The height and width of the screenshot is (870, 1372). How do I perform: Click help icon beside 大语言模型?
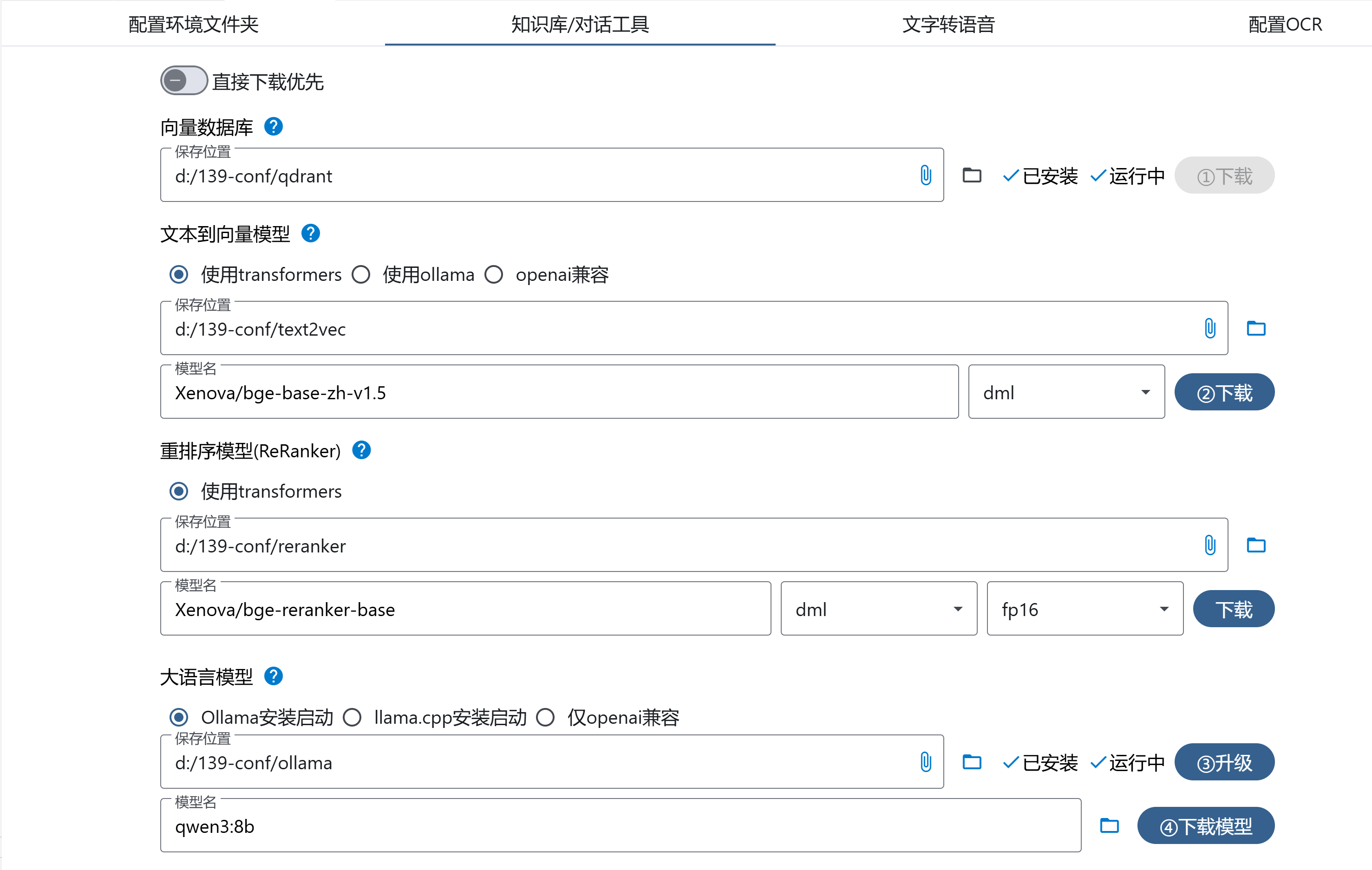(274, 676)
